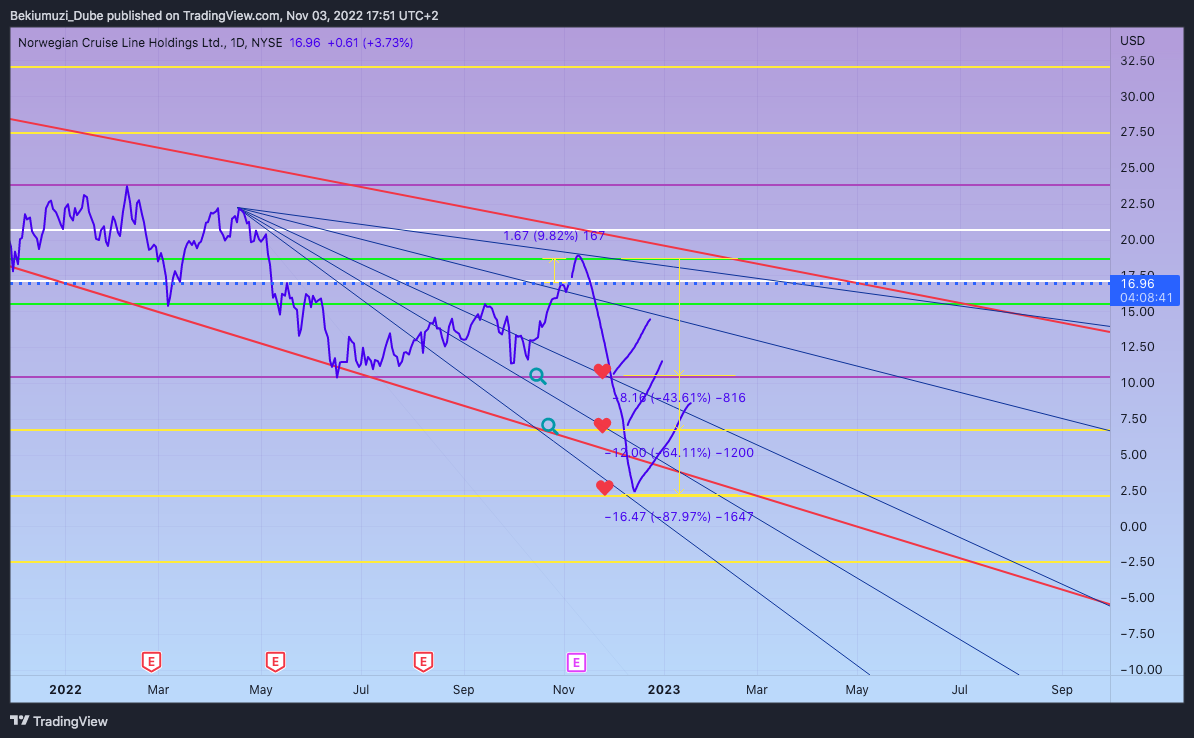The height and width of the screenshot is (738, 1194).
Task: Click the 30.00 price axis label
Action: (1137, 97)
